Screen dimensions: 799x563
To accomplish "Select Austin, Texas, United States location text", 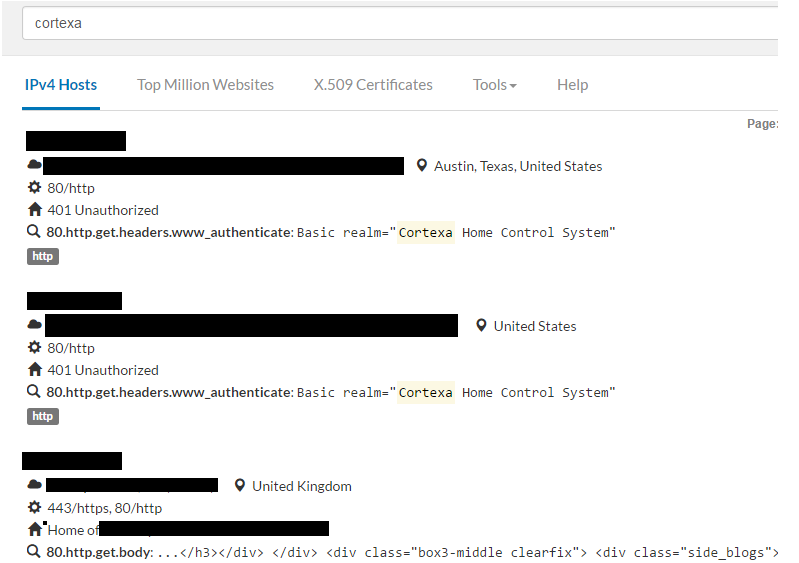I will point(518,167).
